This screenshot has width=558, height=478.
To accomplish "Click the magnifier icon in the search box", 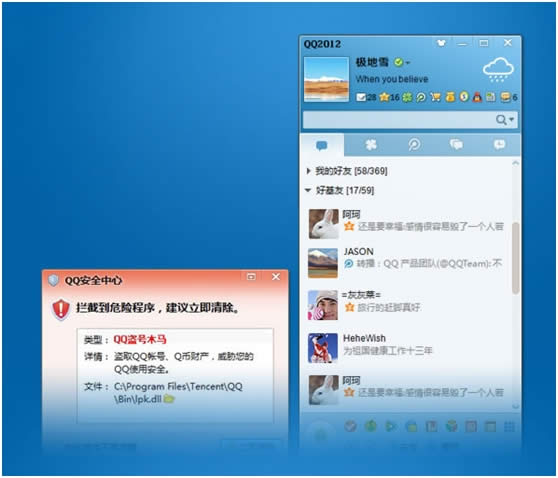I will point(501,120).
